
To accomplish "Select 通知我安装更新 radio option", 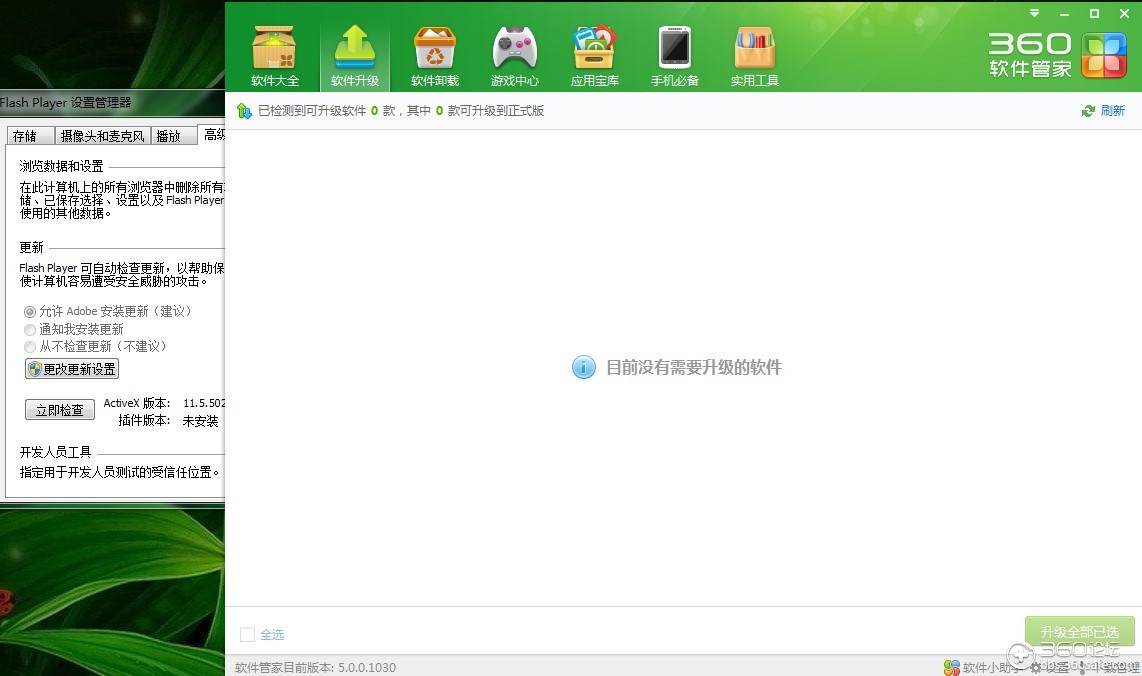I will click(x=30, y=330).
